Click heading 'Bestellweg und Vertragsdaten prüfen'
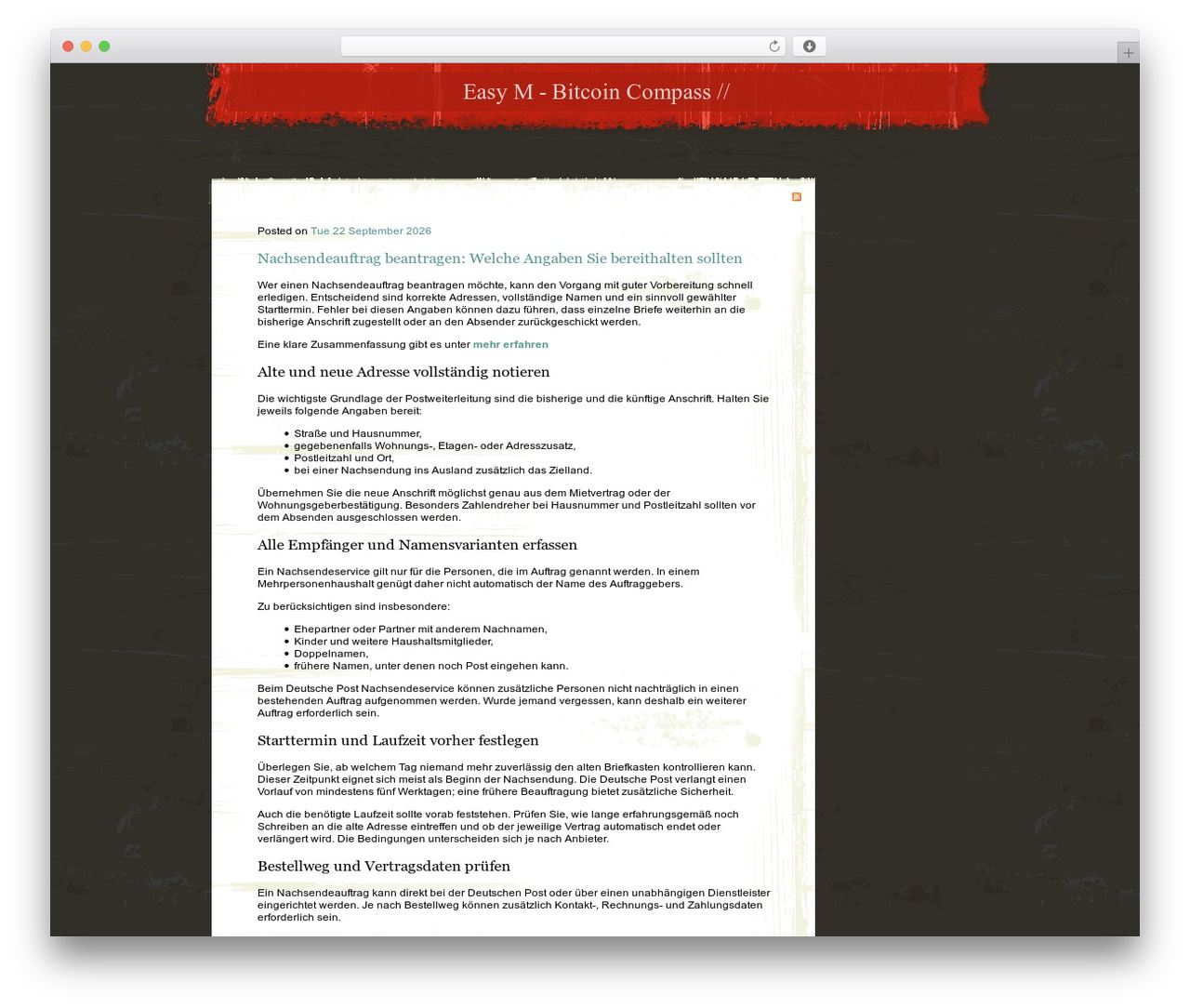 pos(384,866)
